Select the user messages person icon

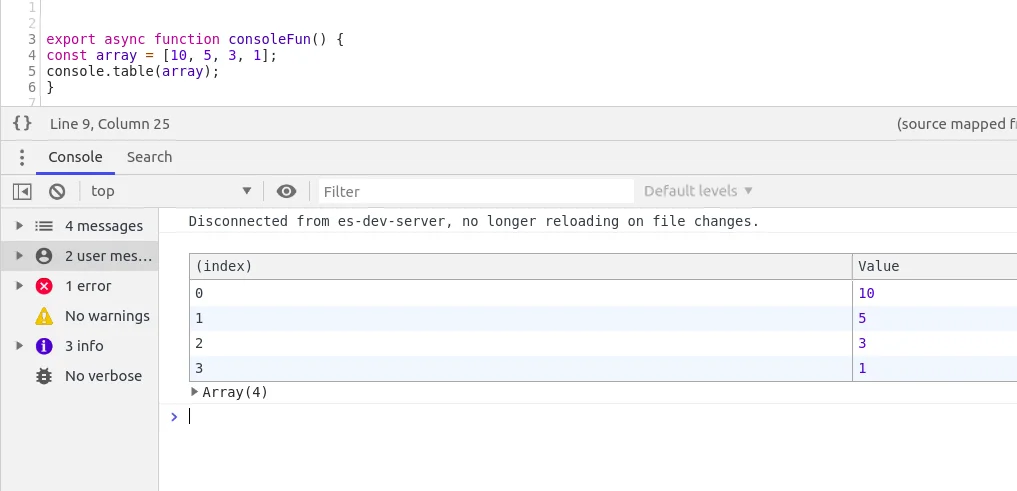44,256
